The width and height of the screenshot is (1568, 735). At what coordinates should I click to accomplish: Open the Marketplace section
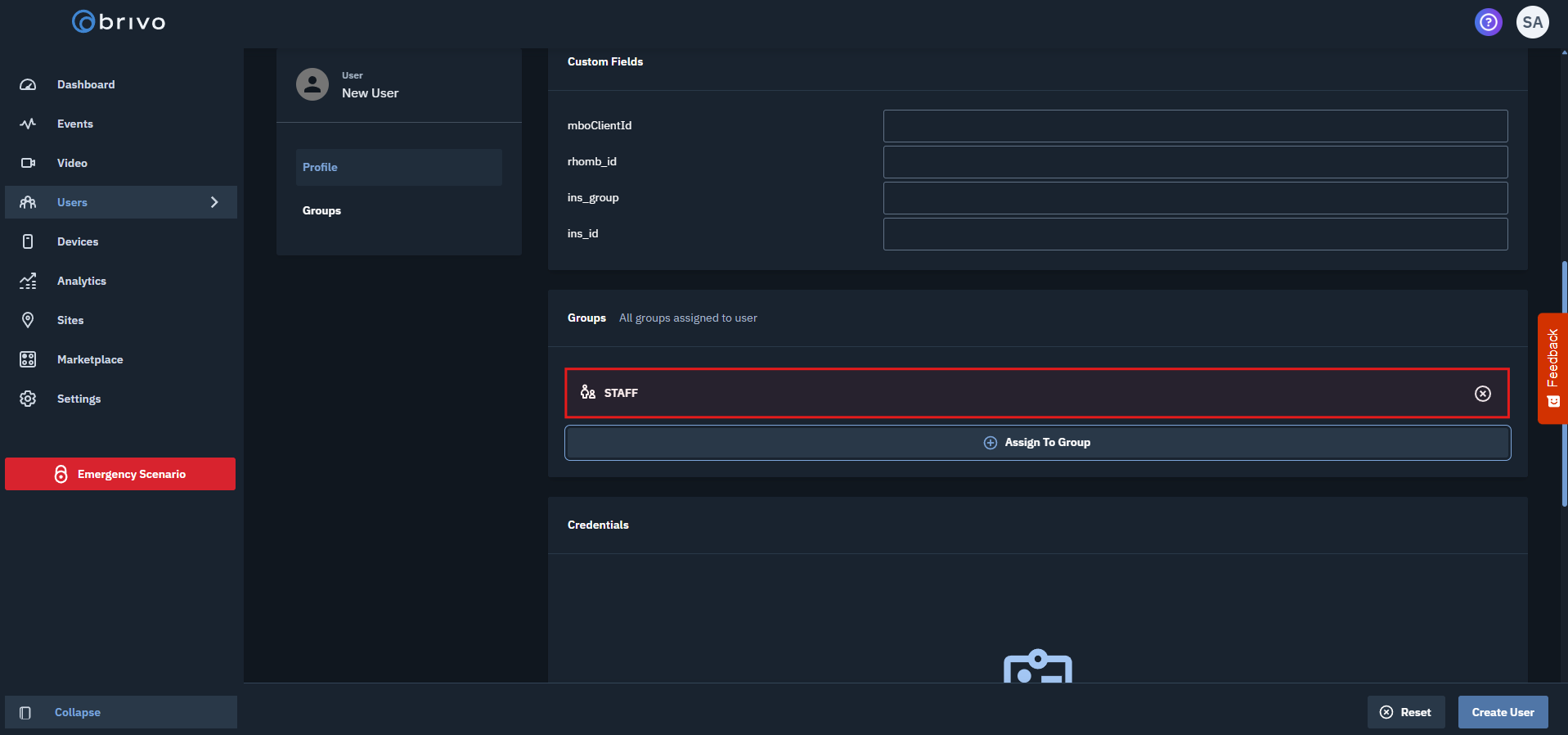[x=90, y=359]
